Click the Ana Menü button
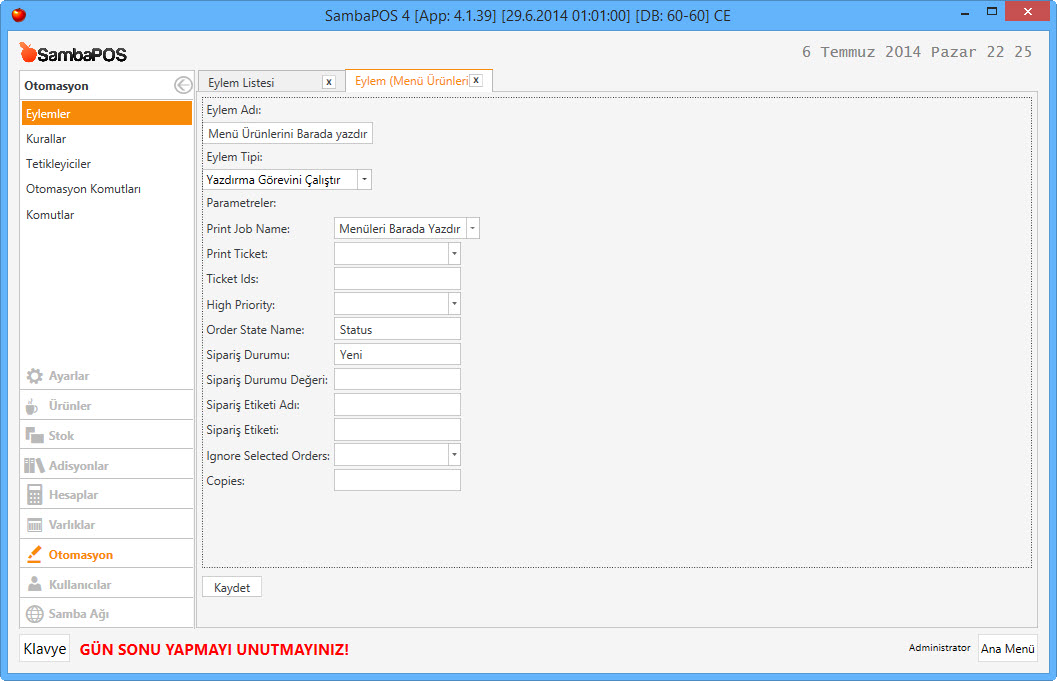This screenshot has width=1057, height=681. [1007, 648]
